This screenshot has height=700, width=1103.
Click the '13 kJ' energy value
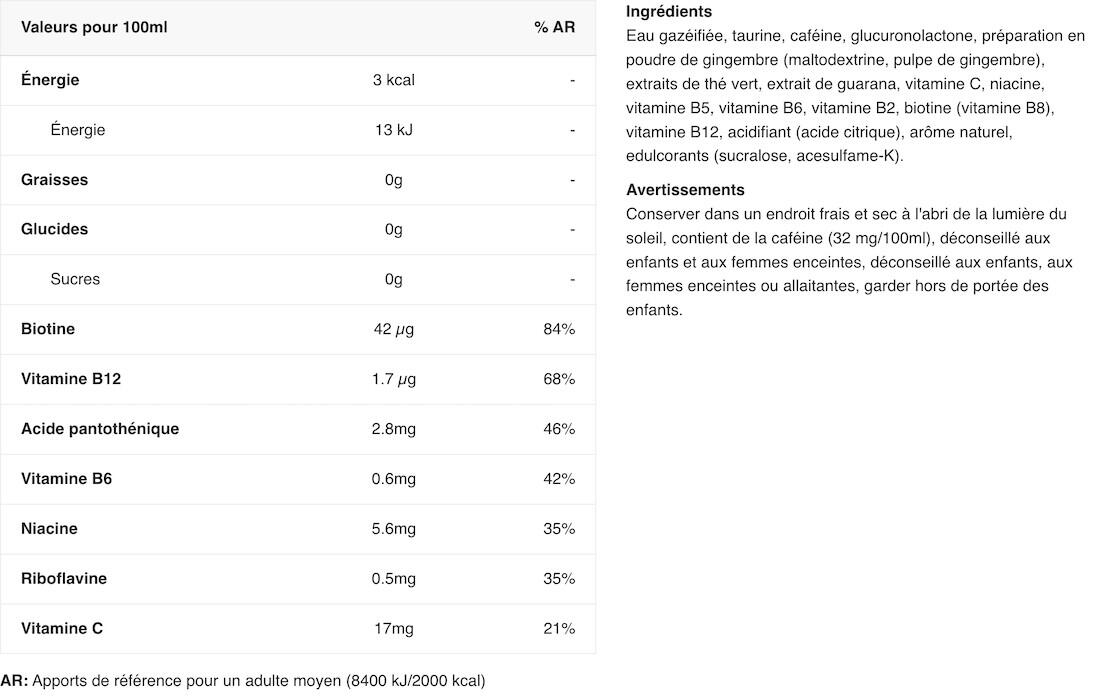[394, 130]
